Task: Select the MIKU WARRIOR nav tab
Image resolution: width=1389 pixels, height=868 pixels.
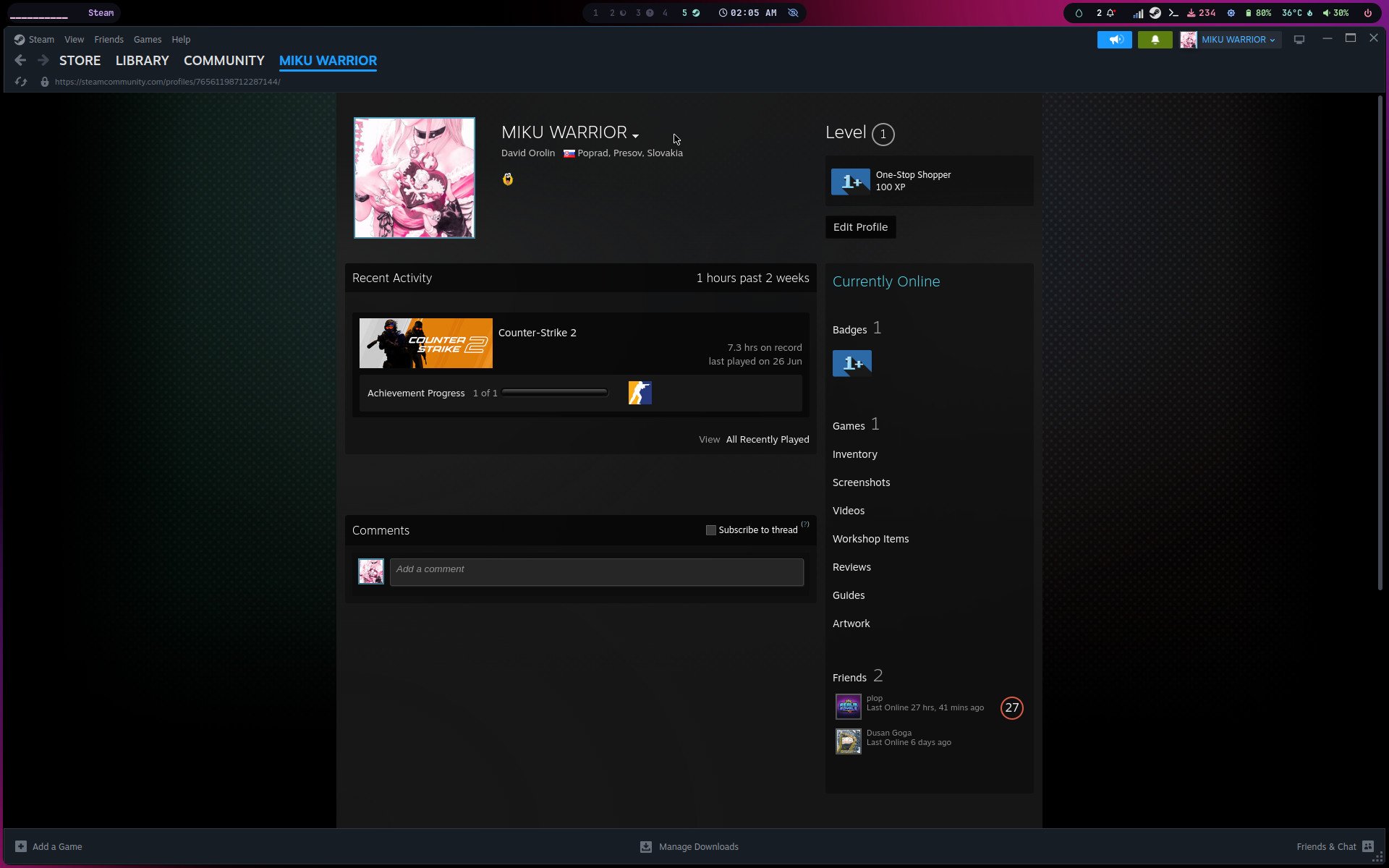Action: pos(328,61)
